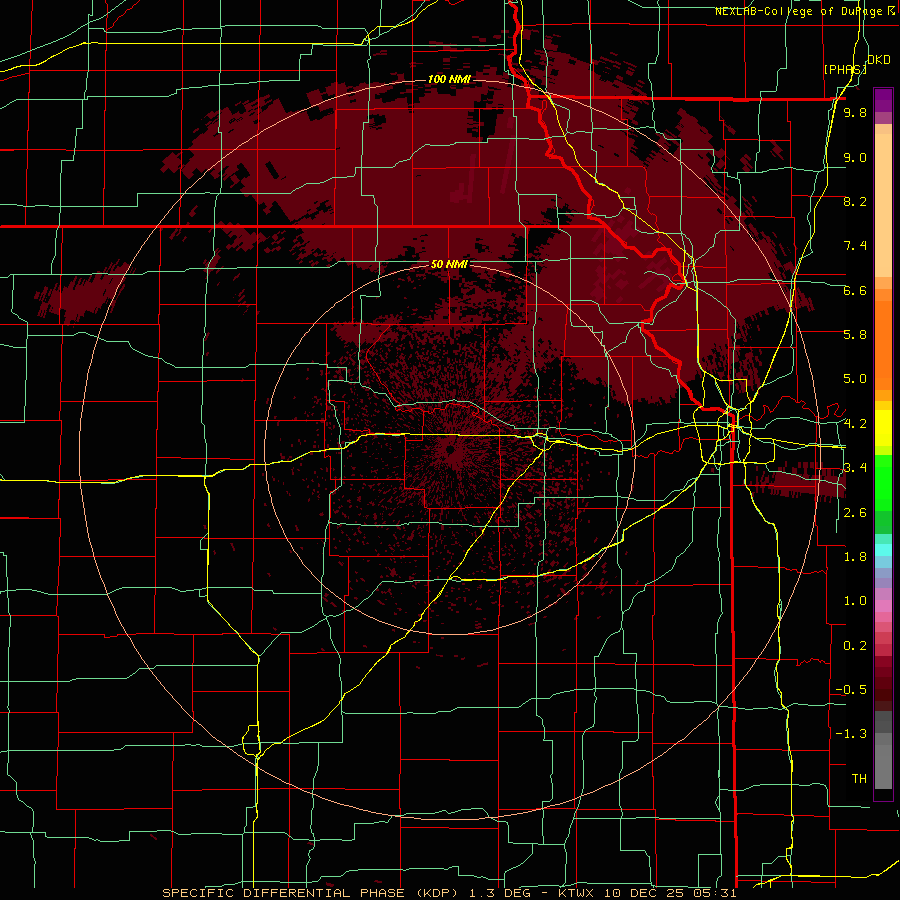Click the 5.8 value on the color scale
This screenshot has height=900, width=900.
point(855,335)
